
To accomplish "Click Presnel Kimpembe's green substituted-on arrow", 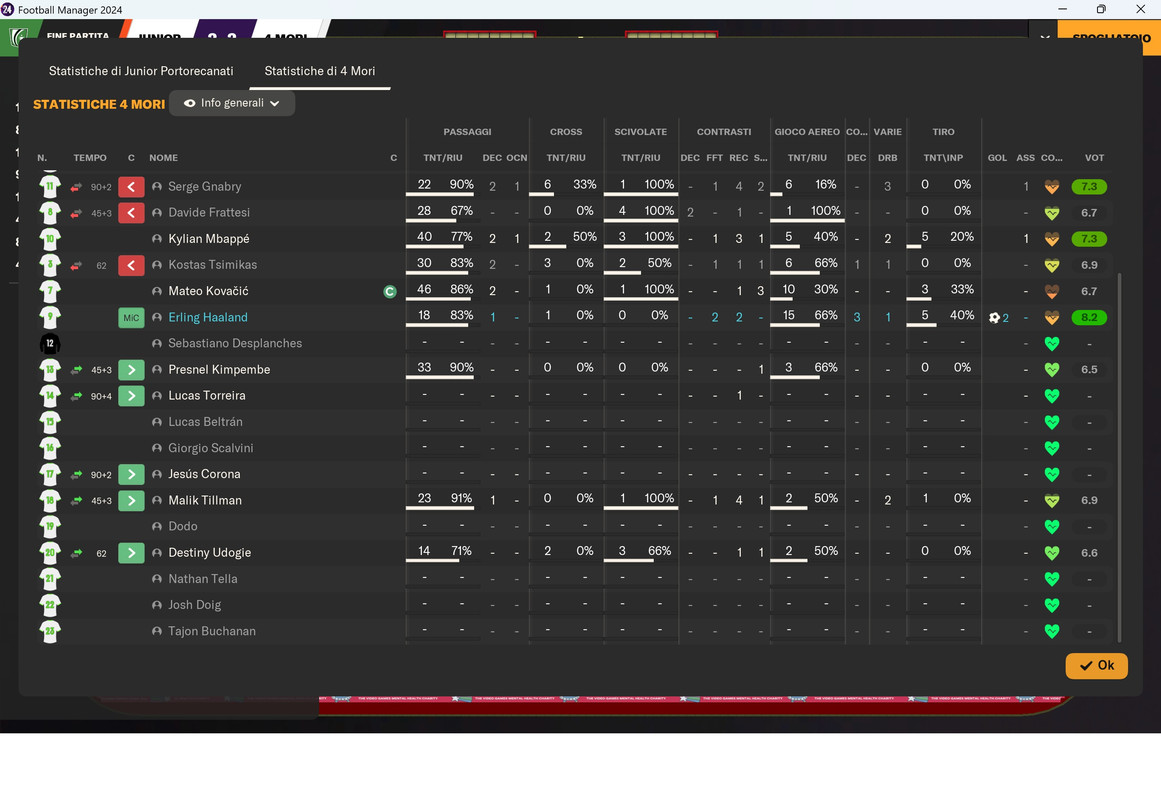I will tap(131, 370).
